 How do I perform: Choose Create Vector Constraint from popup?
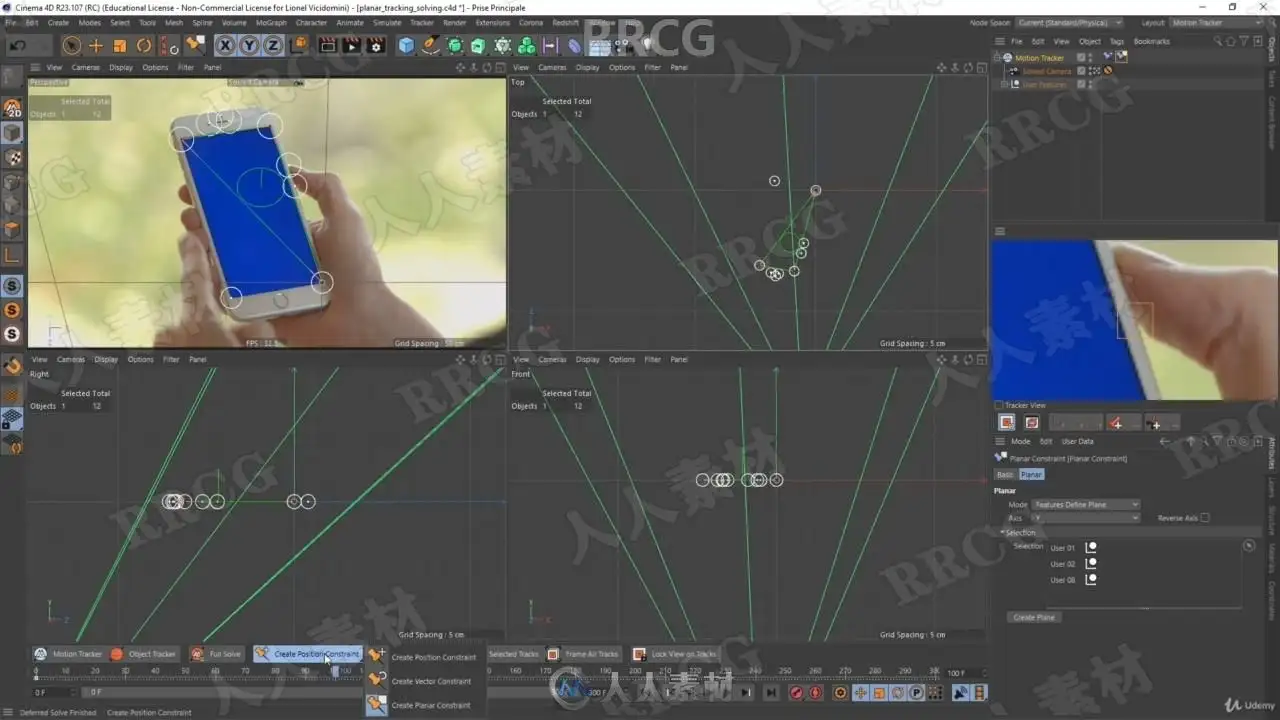[x=421, y=681]
